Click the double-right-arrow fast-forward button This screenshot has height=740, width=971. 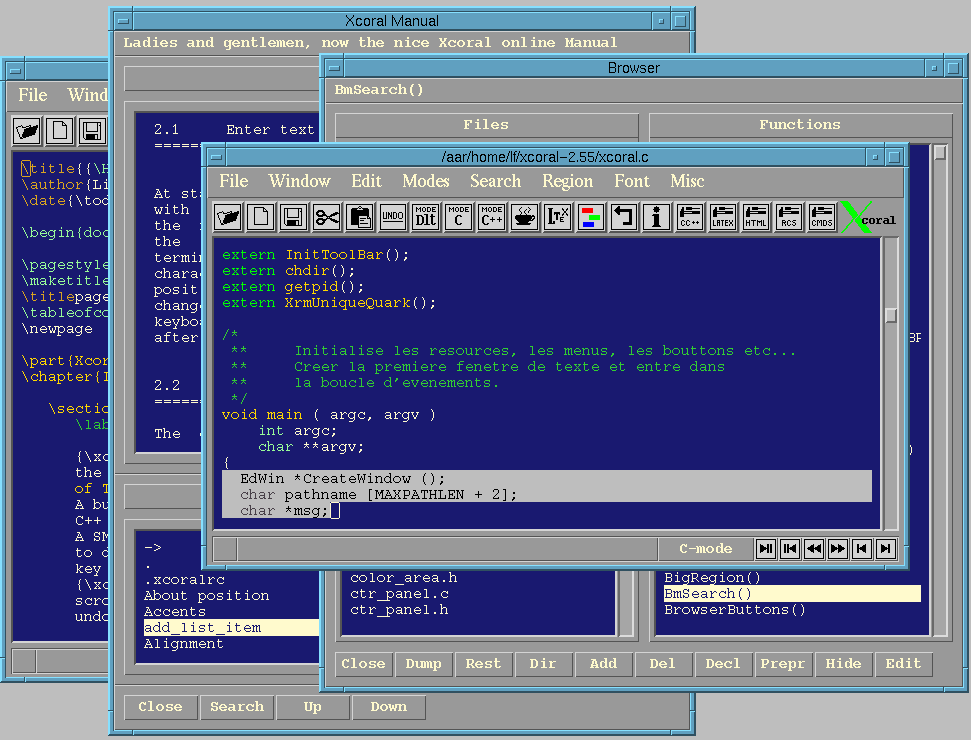838,549
